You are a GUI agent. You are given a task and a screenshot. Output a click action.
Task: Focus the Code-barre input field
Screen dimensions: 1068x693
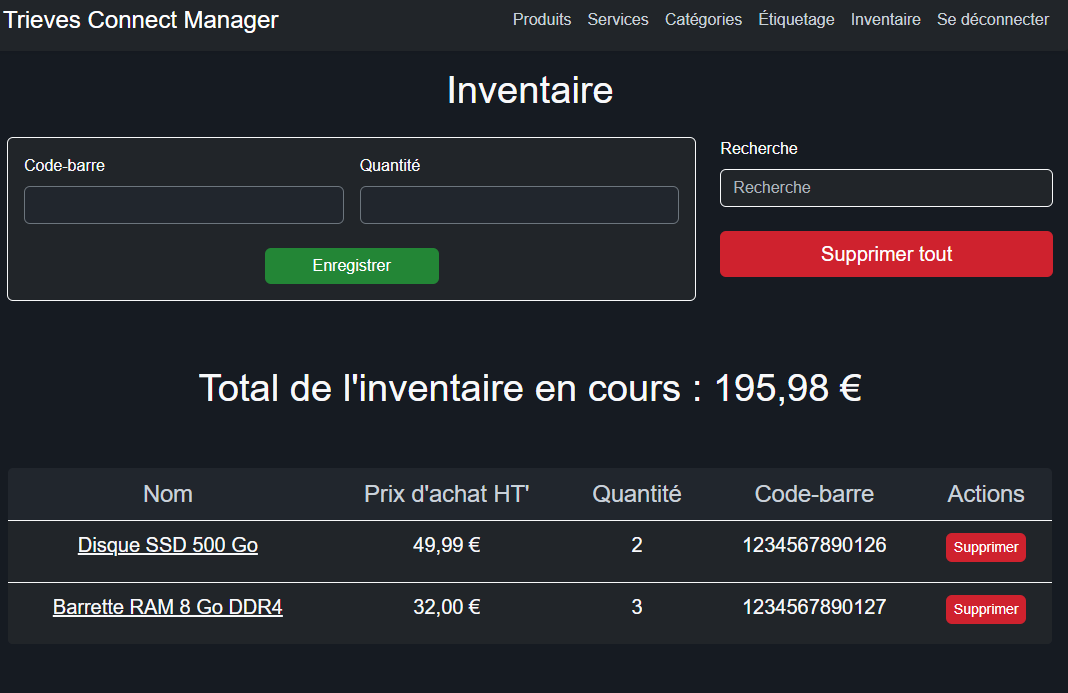[184, 205]
